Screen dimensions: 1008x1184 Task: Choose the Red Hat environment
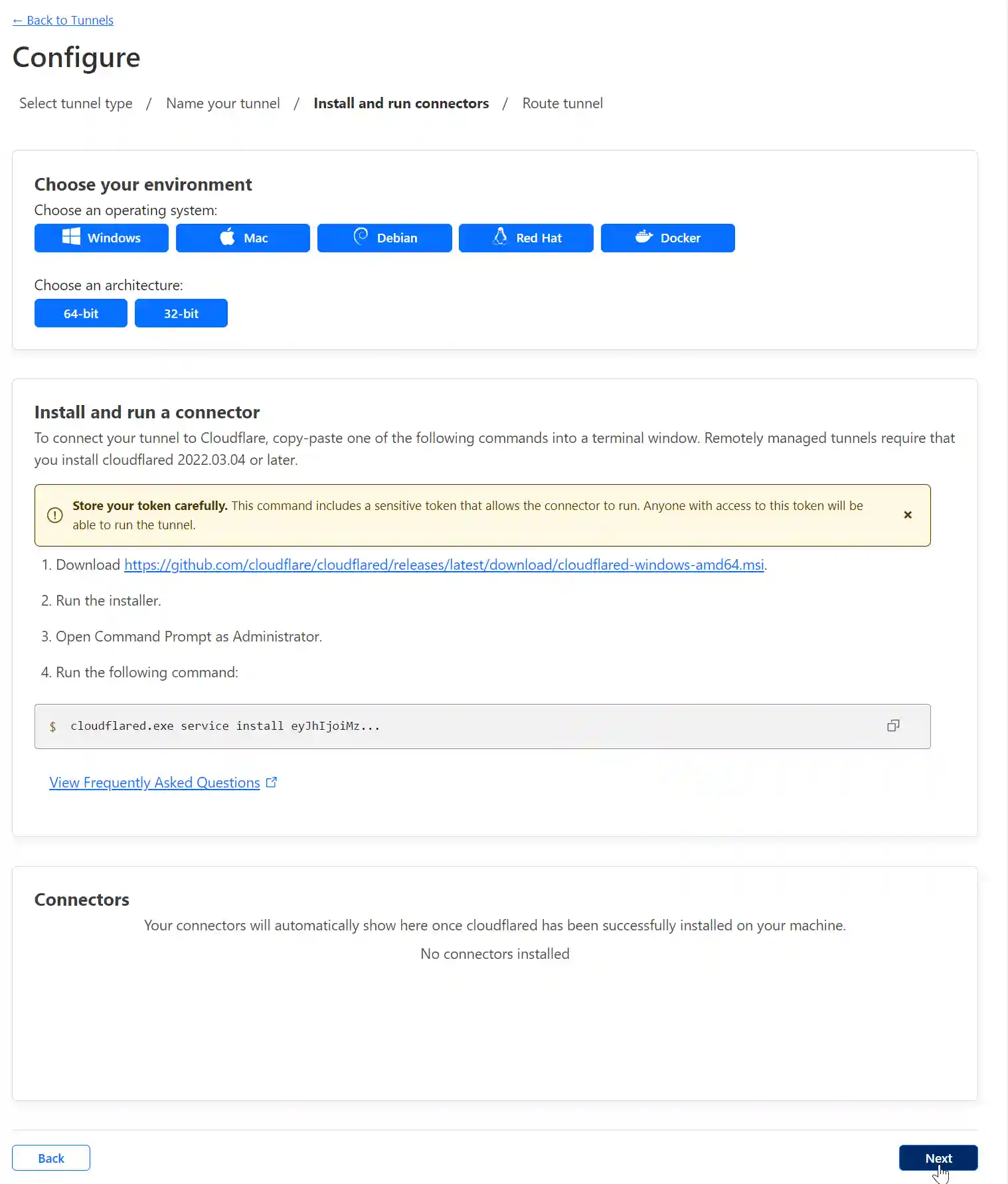click(x=526, y=238)
